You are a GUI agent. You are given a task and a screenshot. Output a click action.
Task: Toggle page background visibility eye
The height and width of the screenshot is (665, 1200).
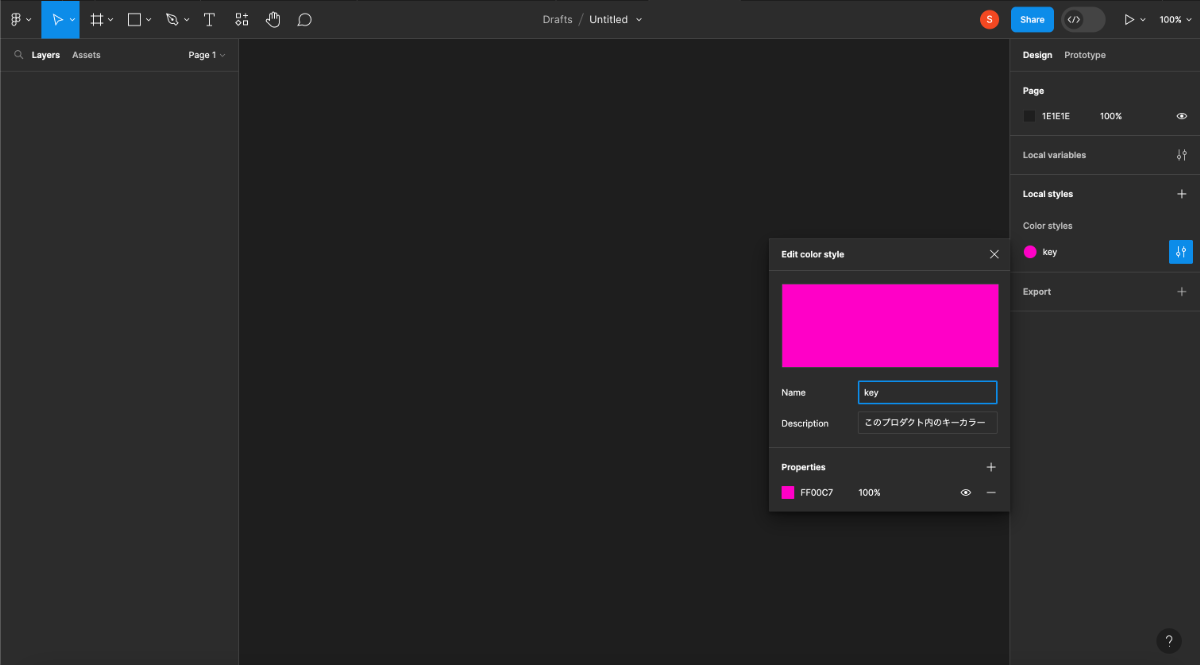coord(1182,116)
